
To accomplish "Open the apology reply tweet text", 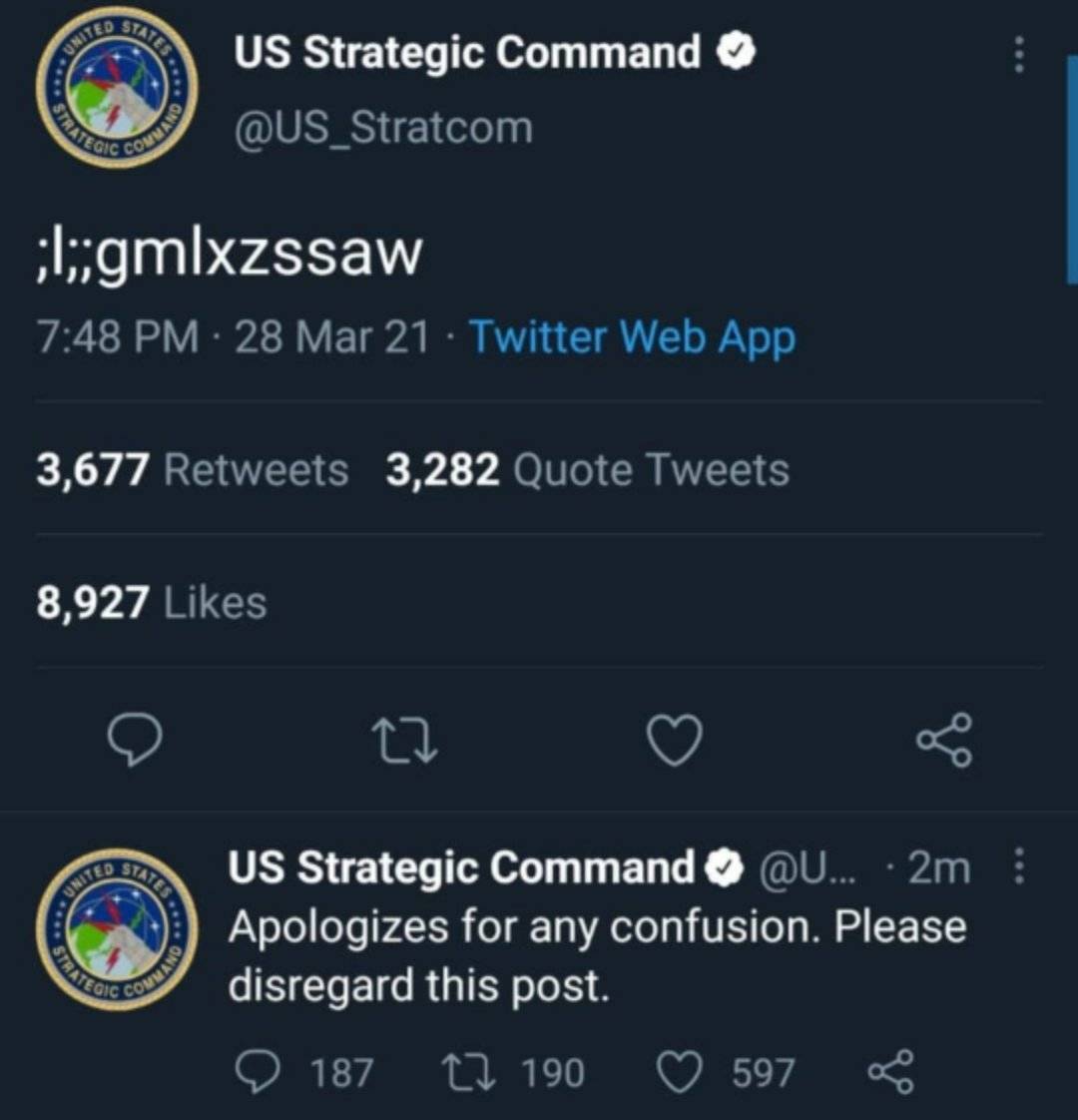I will point(597,956).
